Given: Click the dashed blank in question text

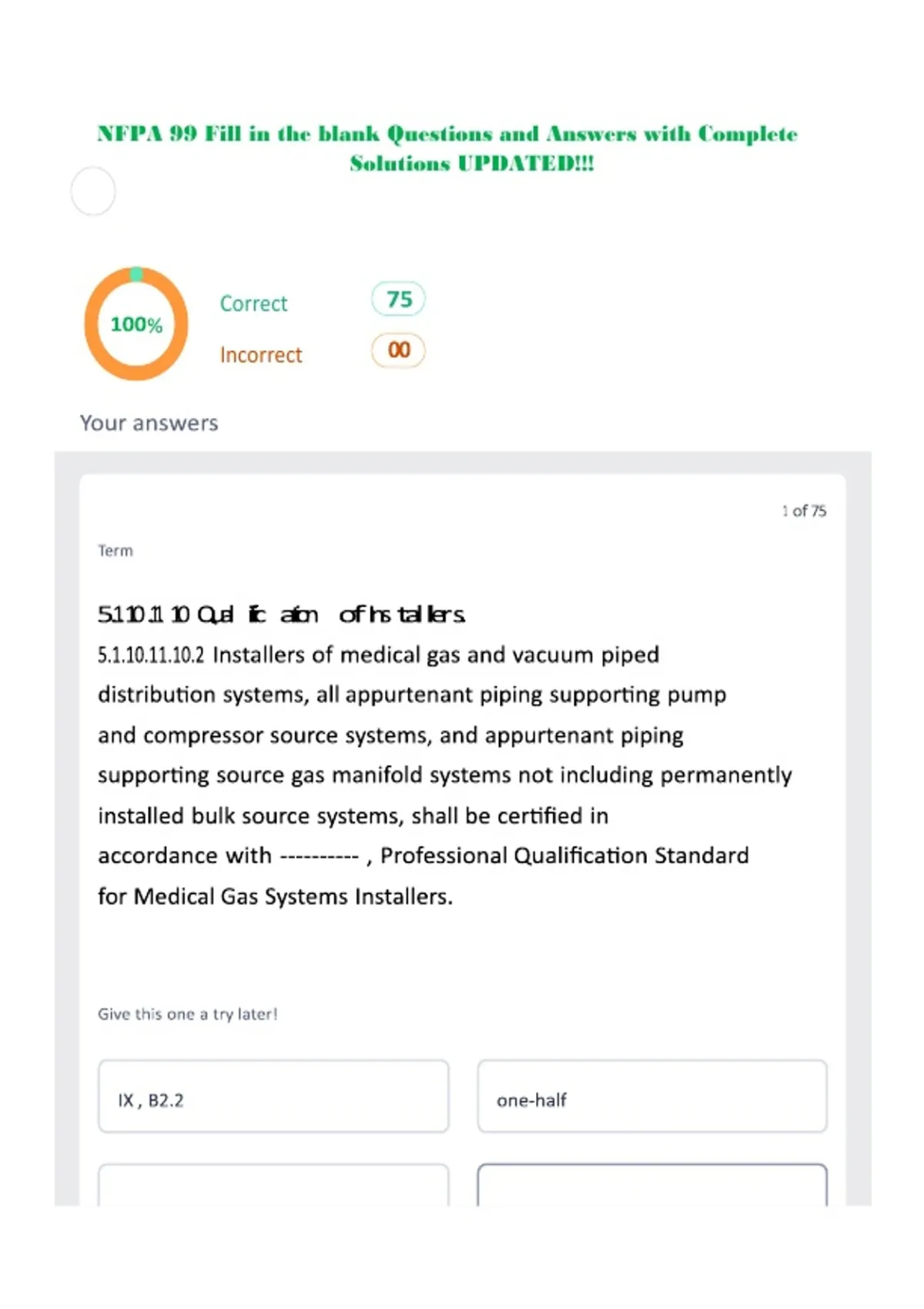Looking at the screenshot, I should click(x=320, y=856).
